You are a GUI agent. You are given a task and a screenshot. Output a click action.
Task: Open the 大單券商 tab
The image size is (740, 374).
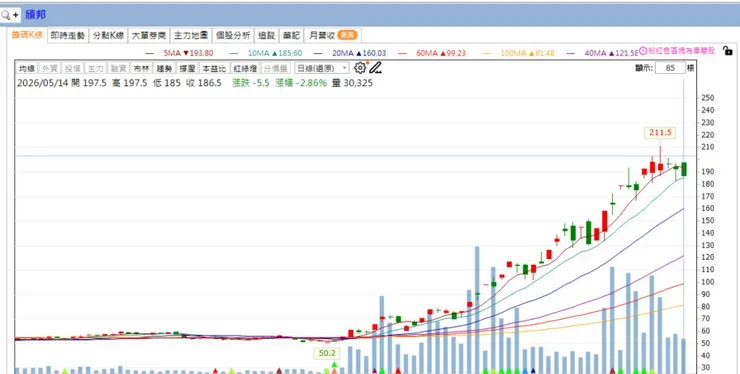149,35
